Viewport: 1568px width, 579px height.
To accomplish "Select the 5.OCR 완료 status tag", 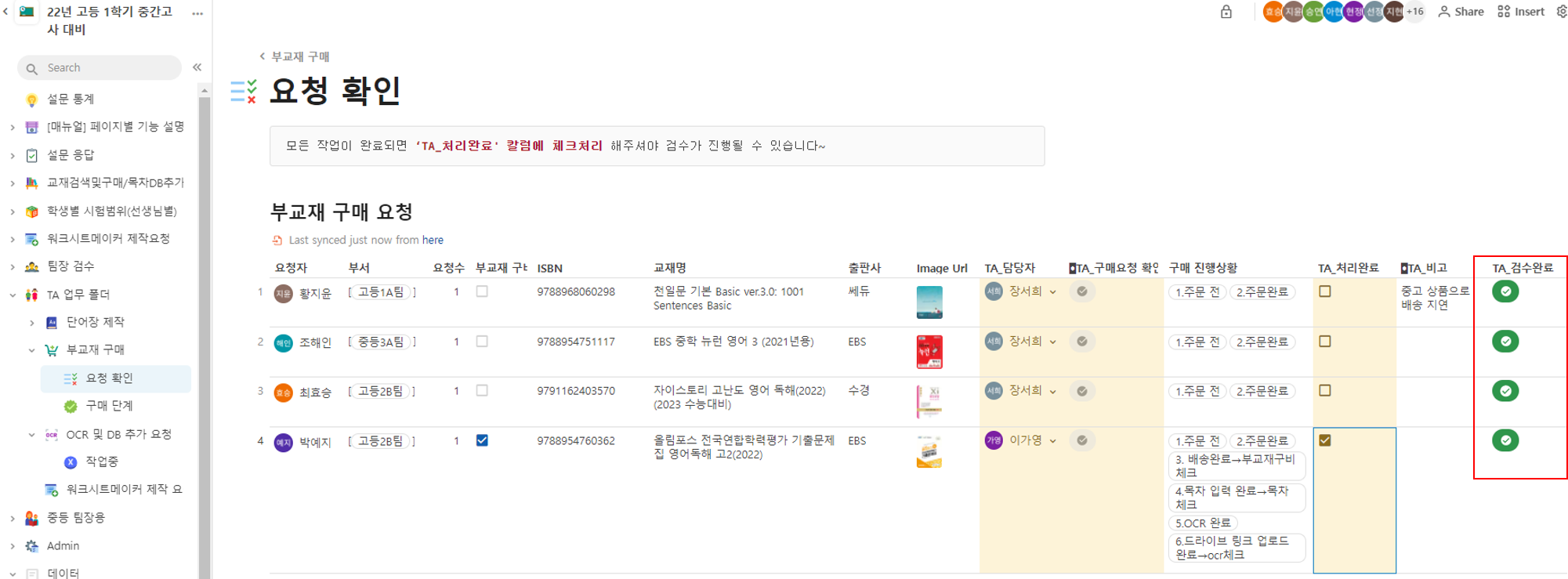I will tap(1203, 523).
